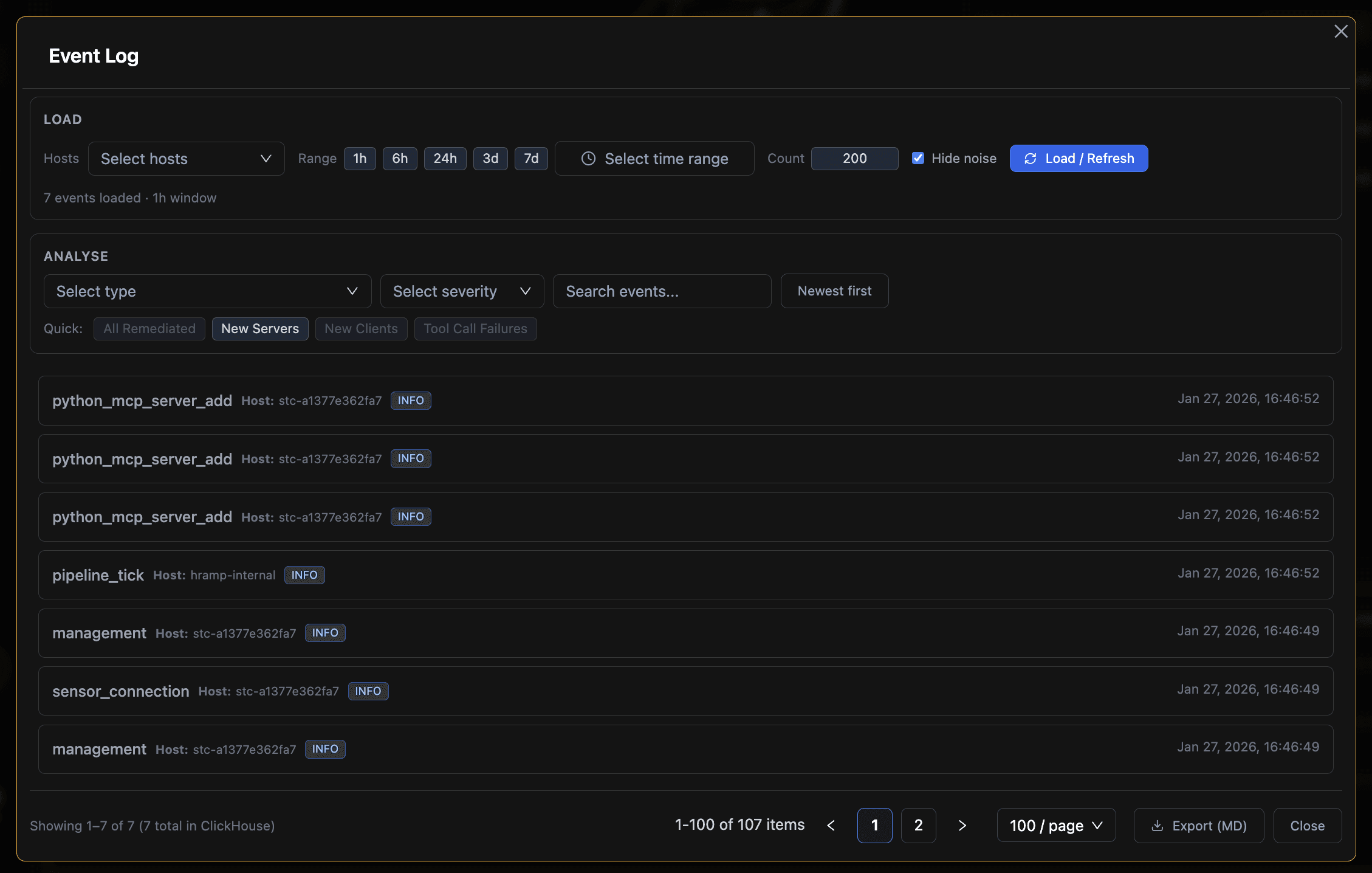Click the clock icon for time range

[588, 159]
